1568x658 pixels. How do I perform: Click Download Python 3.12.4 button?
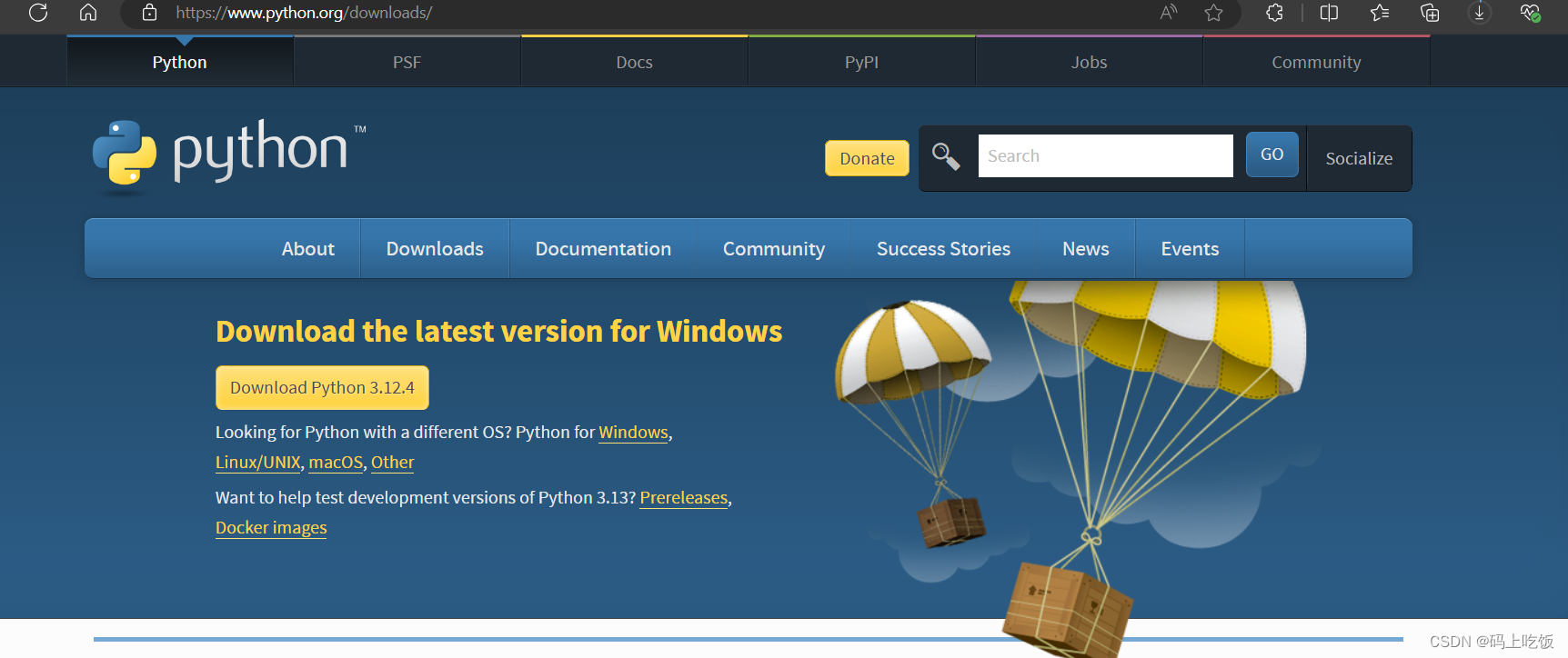point(322,388)
